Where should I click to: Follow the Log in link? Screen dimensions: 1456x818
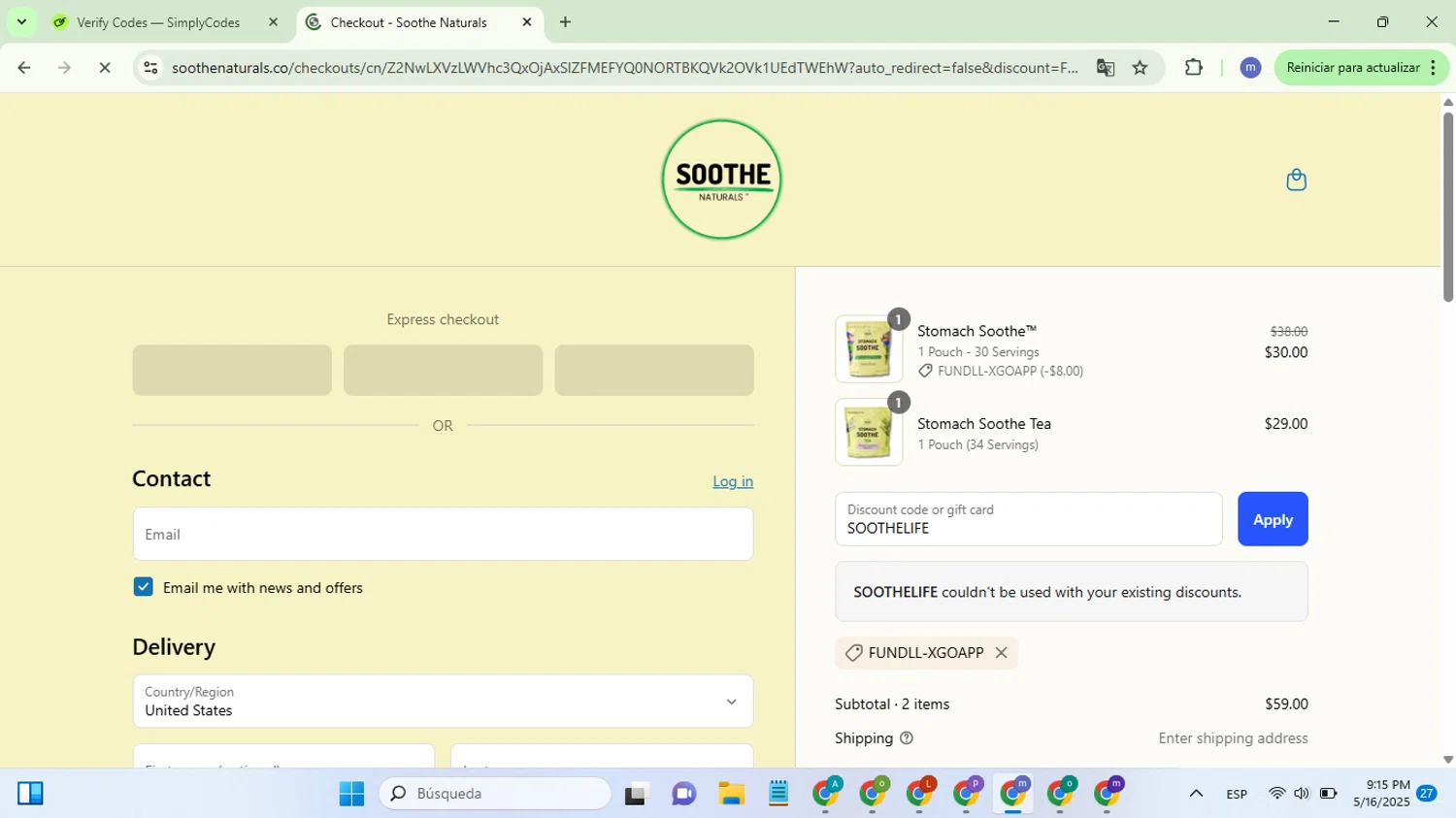coord(733,481)
